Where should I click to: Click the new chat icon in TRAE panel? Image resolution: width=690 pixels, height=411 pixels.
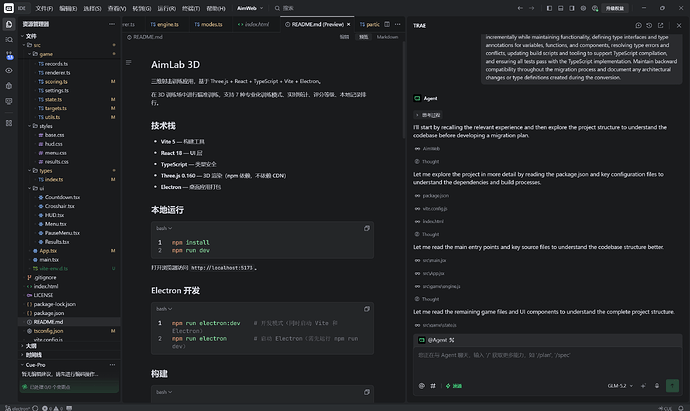[x=639, y=26]
